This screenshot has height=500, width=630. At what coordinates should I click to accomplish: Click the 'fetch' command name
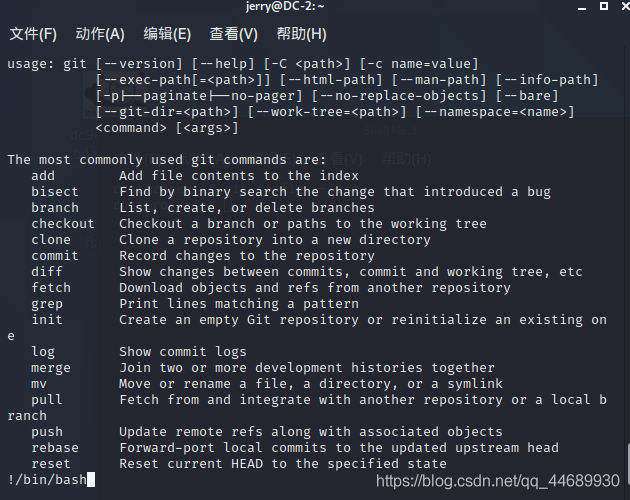click(51, 288)
